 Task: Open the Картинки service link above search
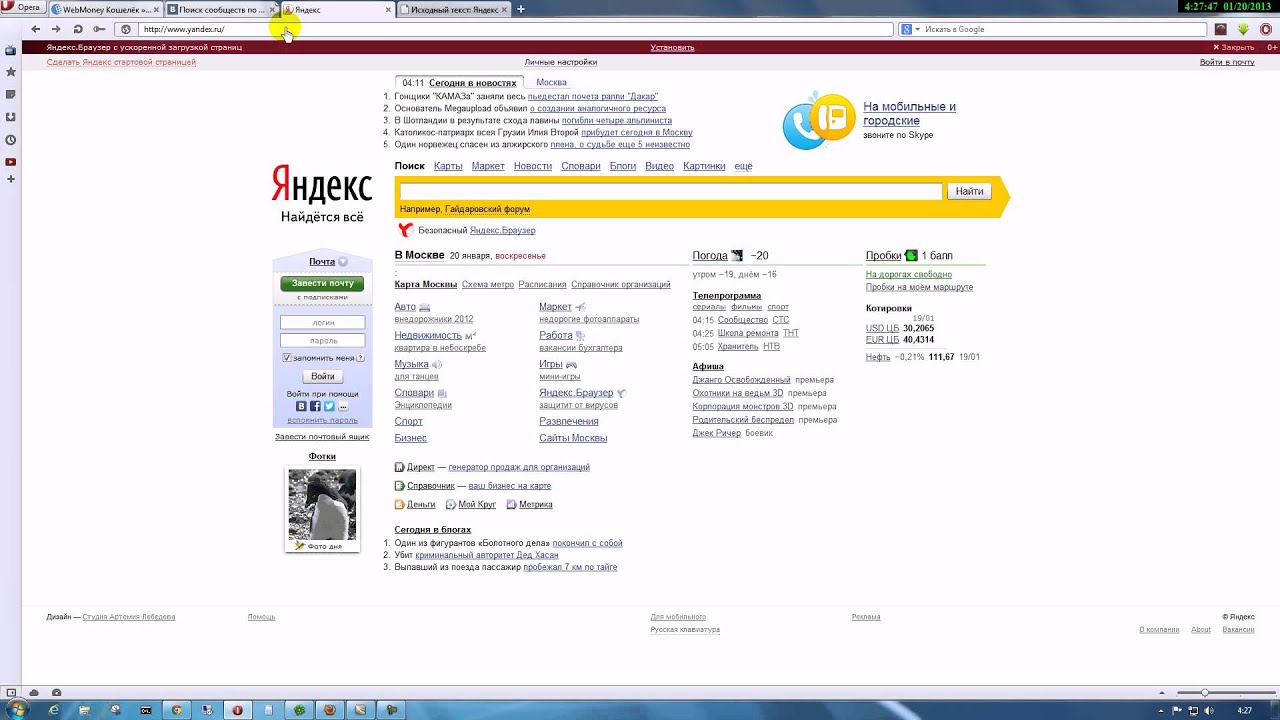704,166
